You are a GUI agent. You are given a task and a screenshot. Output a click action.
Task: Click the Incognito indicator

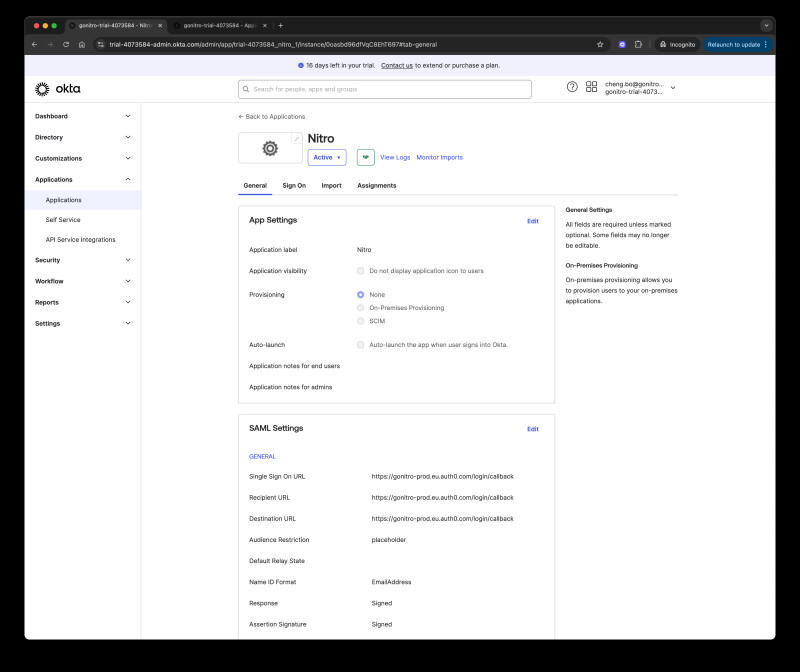[x=677, y=44]
